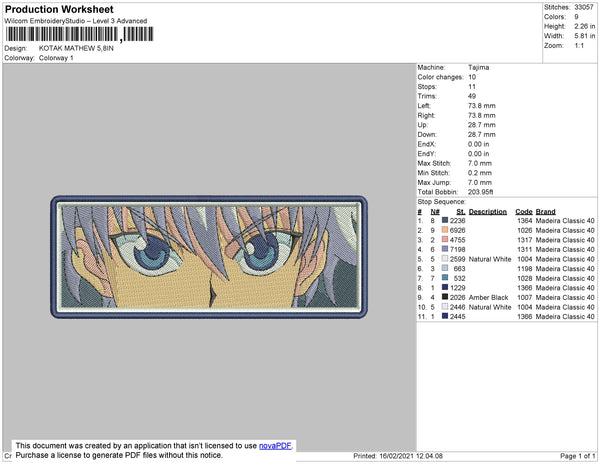
Task: Click the 'Stop Sequence:' label
Action: pyautogui.click(x=441, y=202)
